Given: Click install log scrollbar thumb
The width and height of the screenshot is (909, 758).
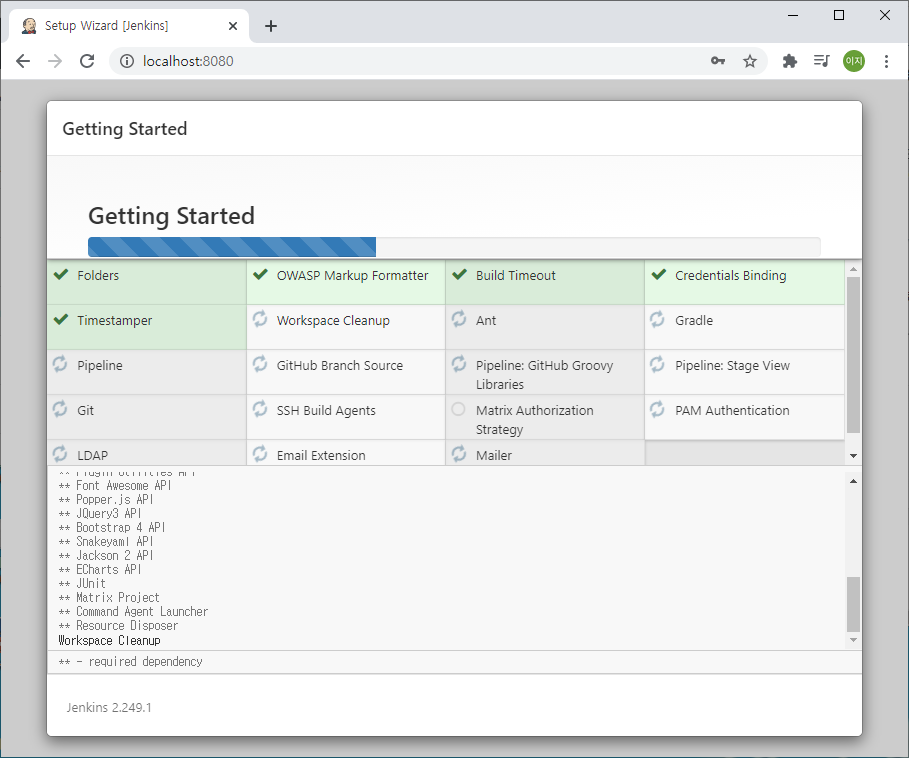Looking at the screenshot, I should point(853,604).
